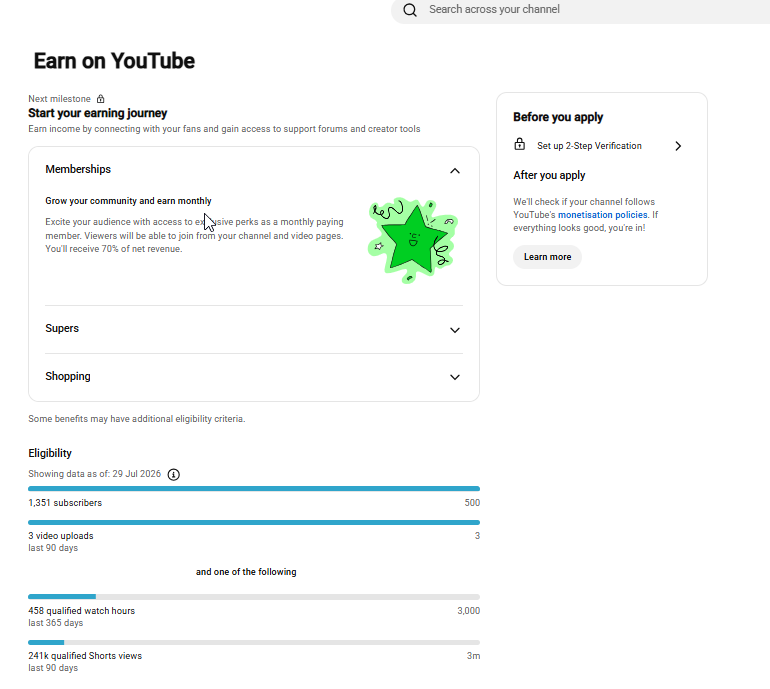Click the lock icon beside Next milestone
This screenshot has width=770, height=689.
pos(101,99)
